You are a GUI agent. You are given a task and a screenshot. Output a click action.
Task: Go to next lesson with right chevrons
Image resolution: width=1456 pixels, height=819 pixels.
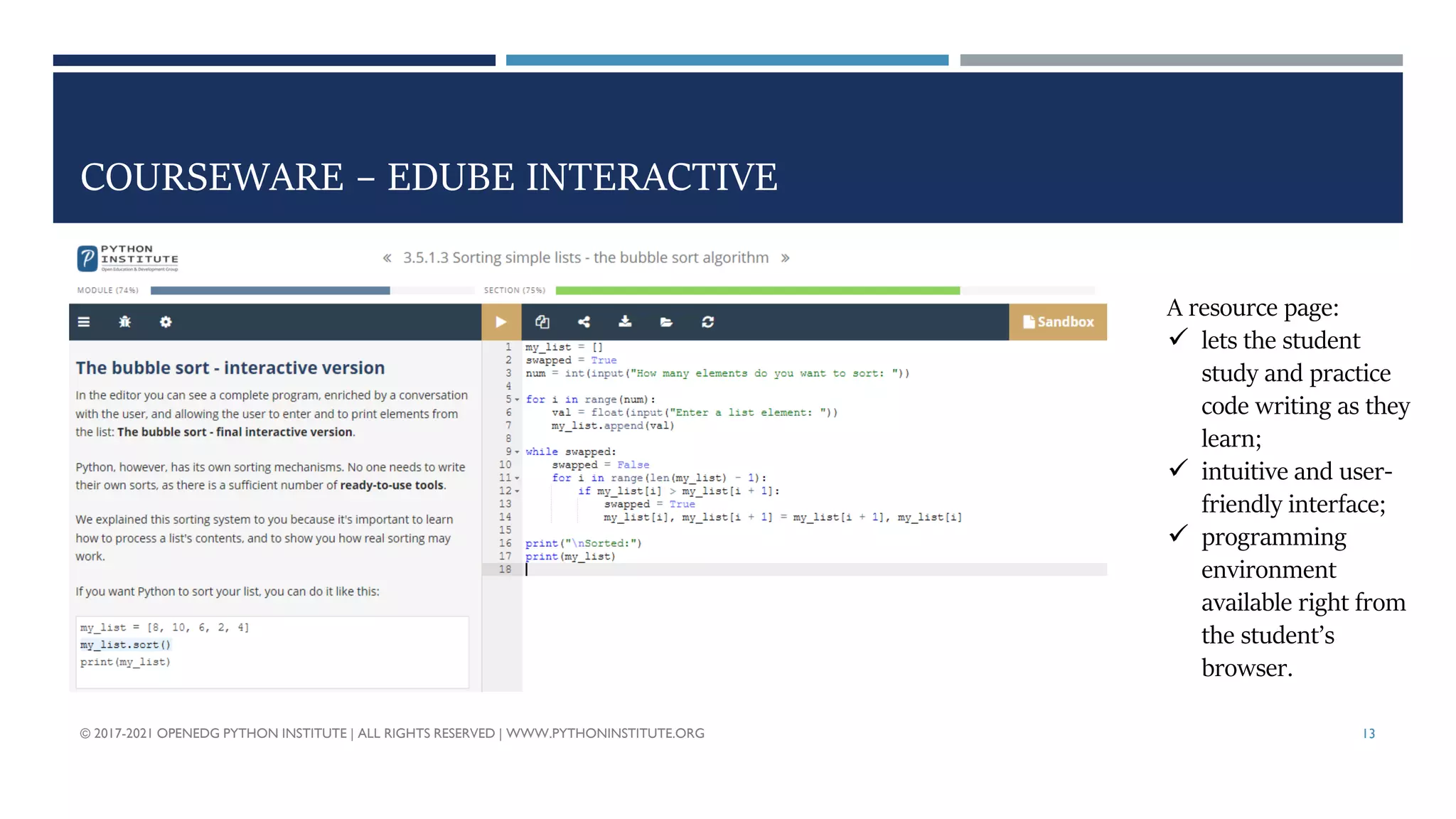click(786, 258)
